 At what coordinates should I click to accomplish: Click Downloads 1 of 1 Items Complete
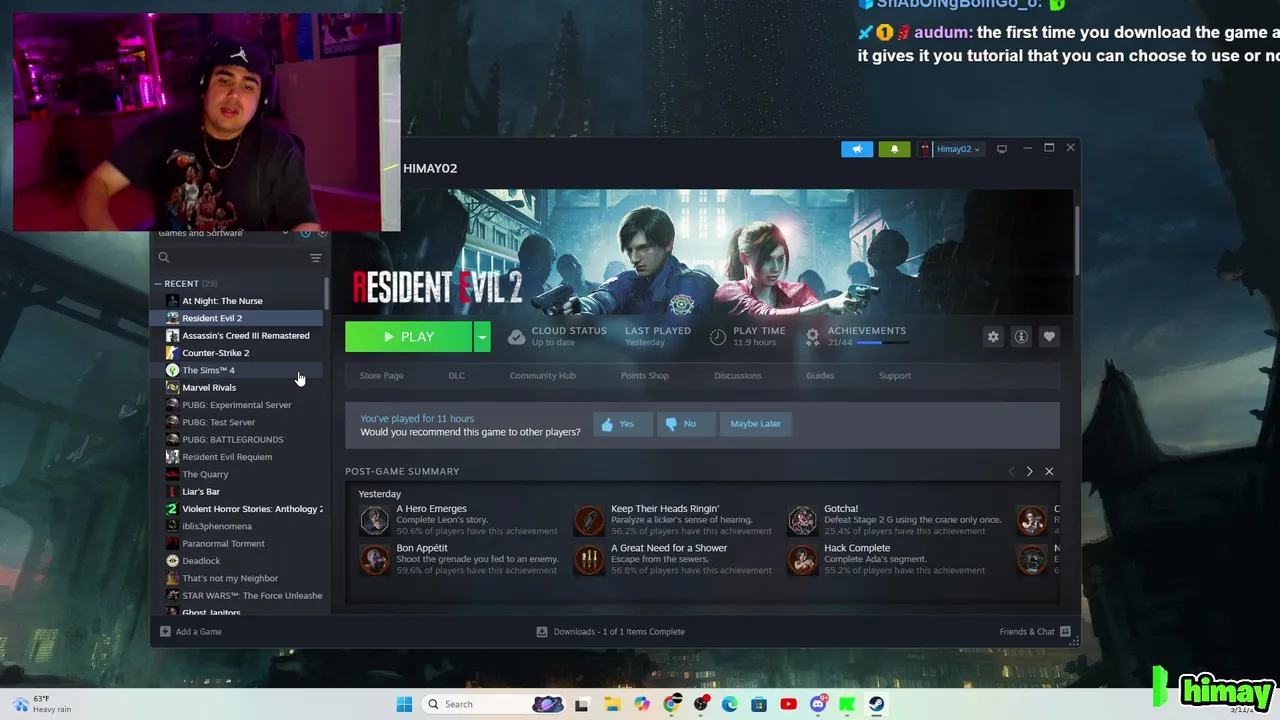(x=619, y=632)
